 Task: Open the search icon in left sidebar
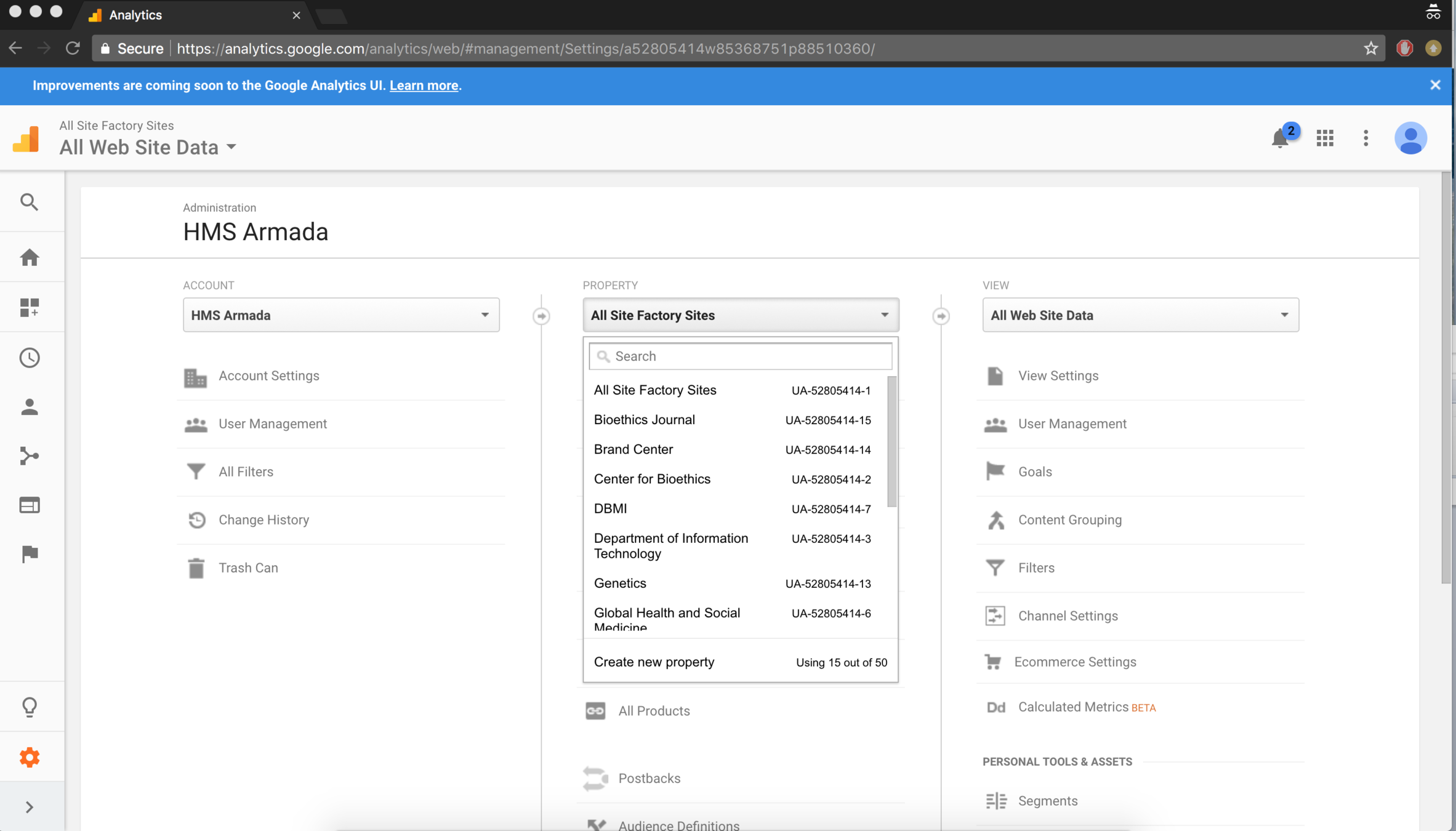[29, 202]
